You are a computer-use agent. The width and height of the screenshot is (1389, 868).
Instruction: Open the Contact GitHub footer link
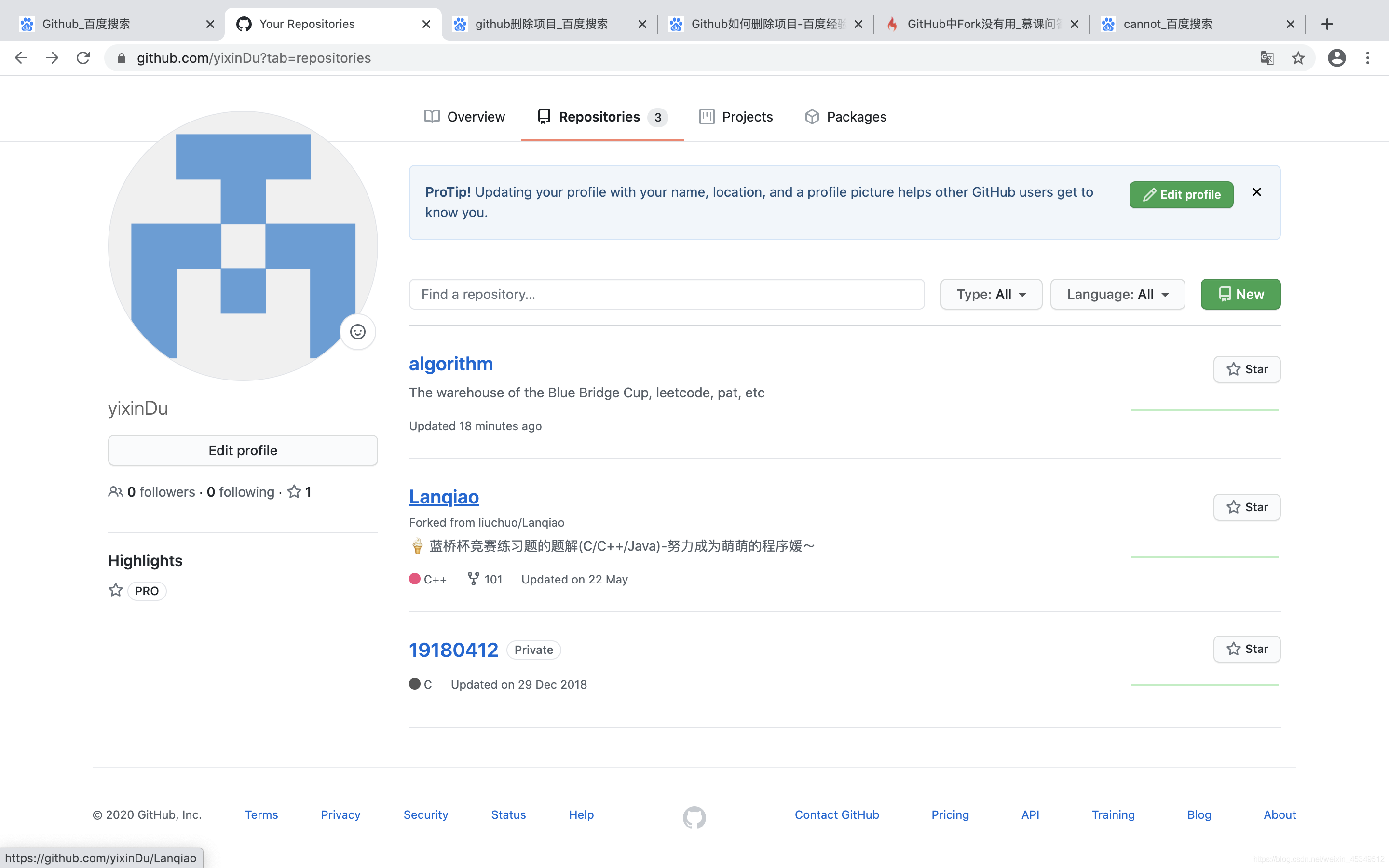(837, 814)
